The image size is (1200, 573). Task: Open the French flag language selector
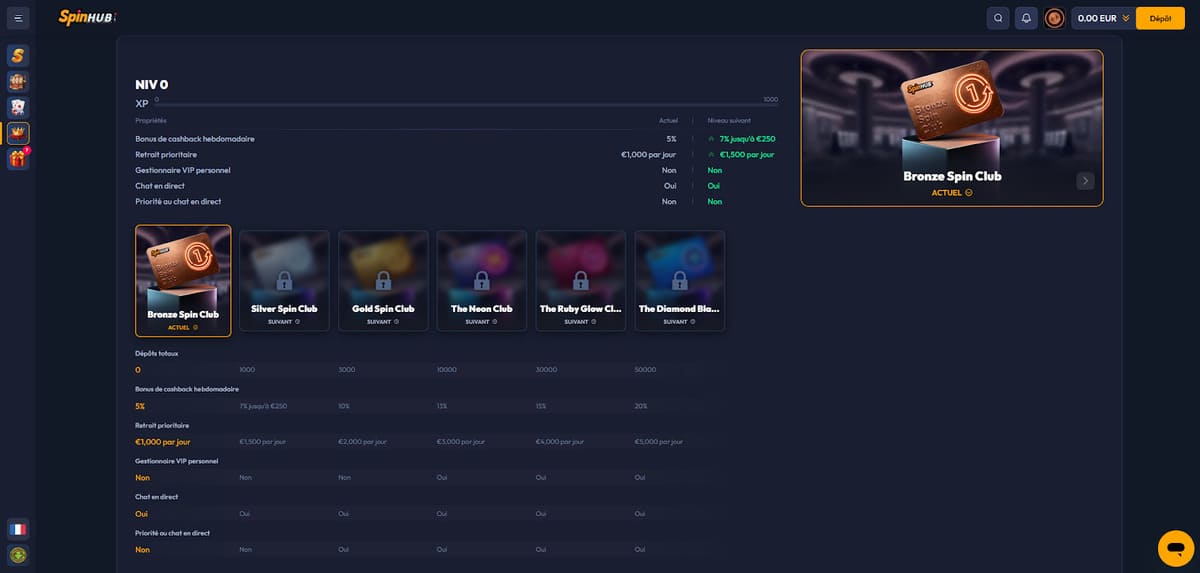[x=18, y=529]
